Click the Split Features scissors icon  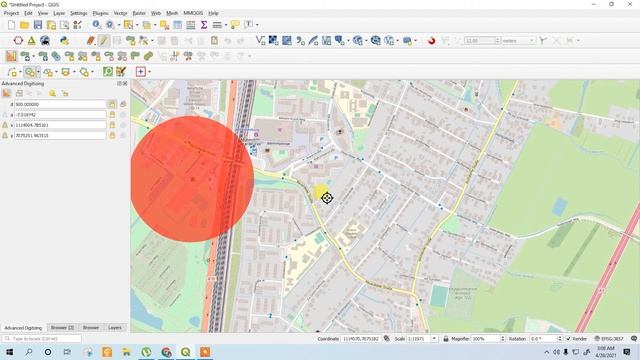188,56
